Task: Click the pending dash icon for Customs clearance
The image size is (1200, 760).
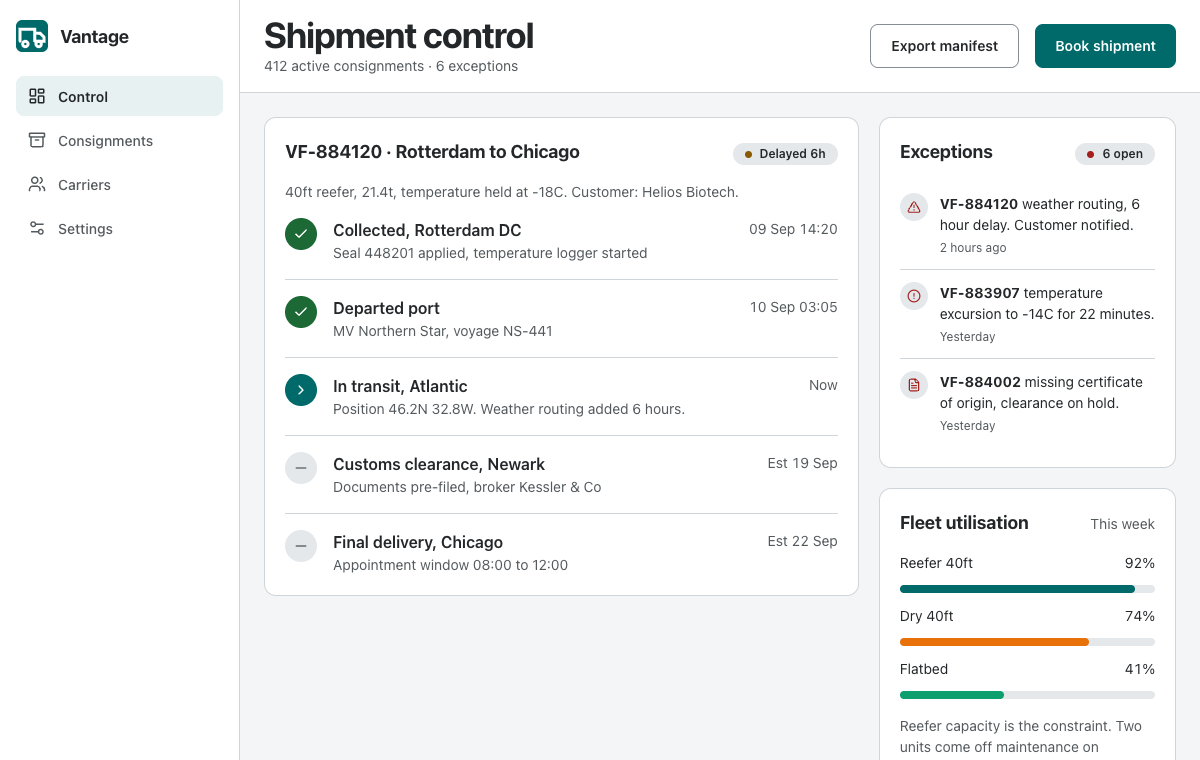Action: [x=301, y=468]
